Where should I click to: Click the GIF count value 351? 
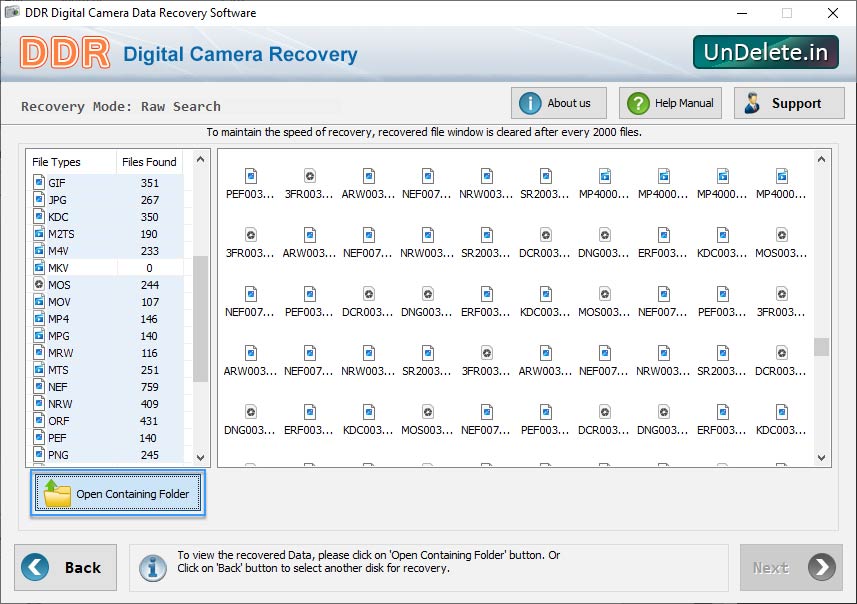[x=149, y=183]
